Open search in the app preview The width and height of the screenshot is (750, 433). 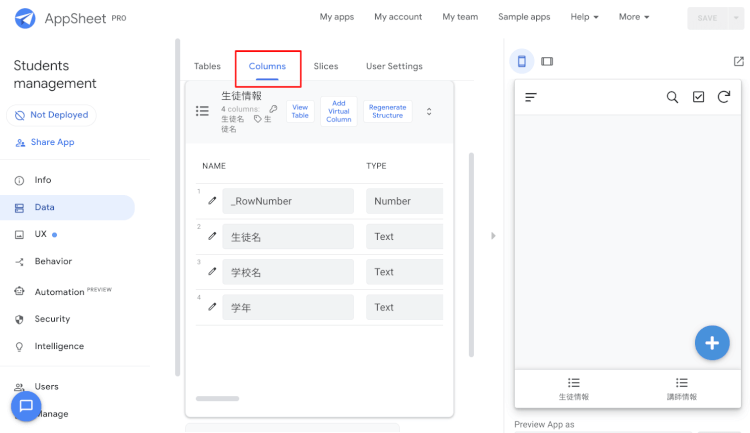(673, 97)
